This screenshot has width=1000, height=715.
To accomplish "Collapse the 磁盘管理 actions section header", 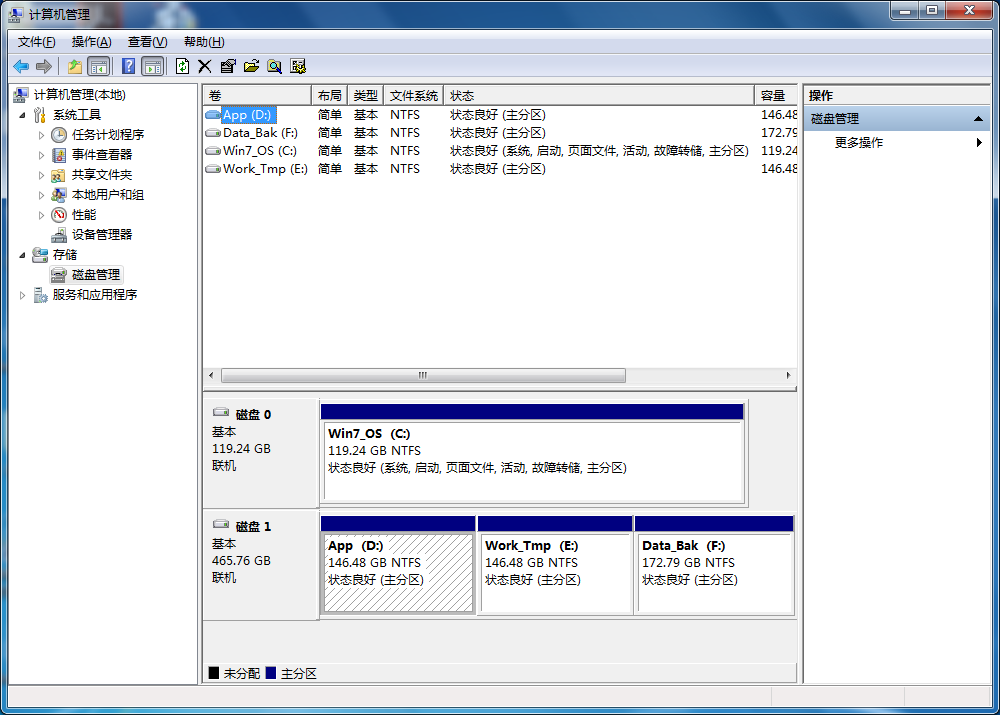I will tap(980, 119).
